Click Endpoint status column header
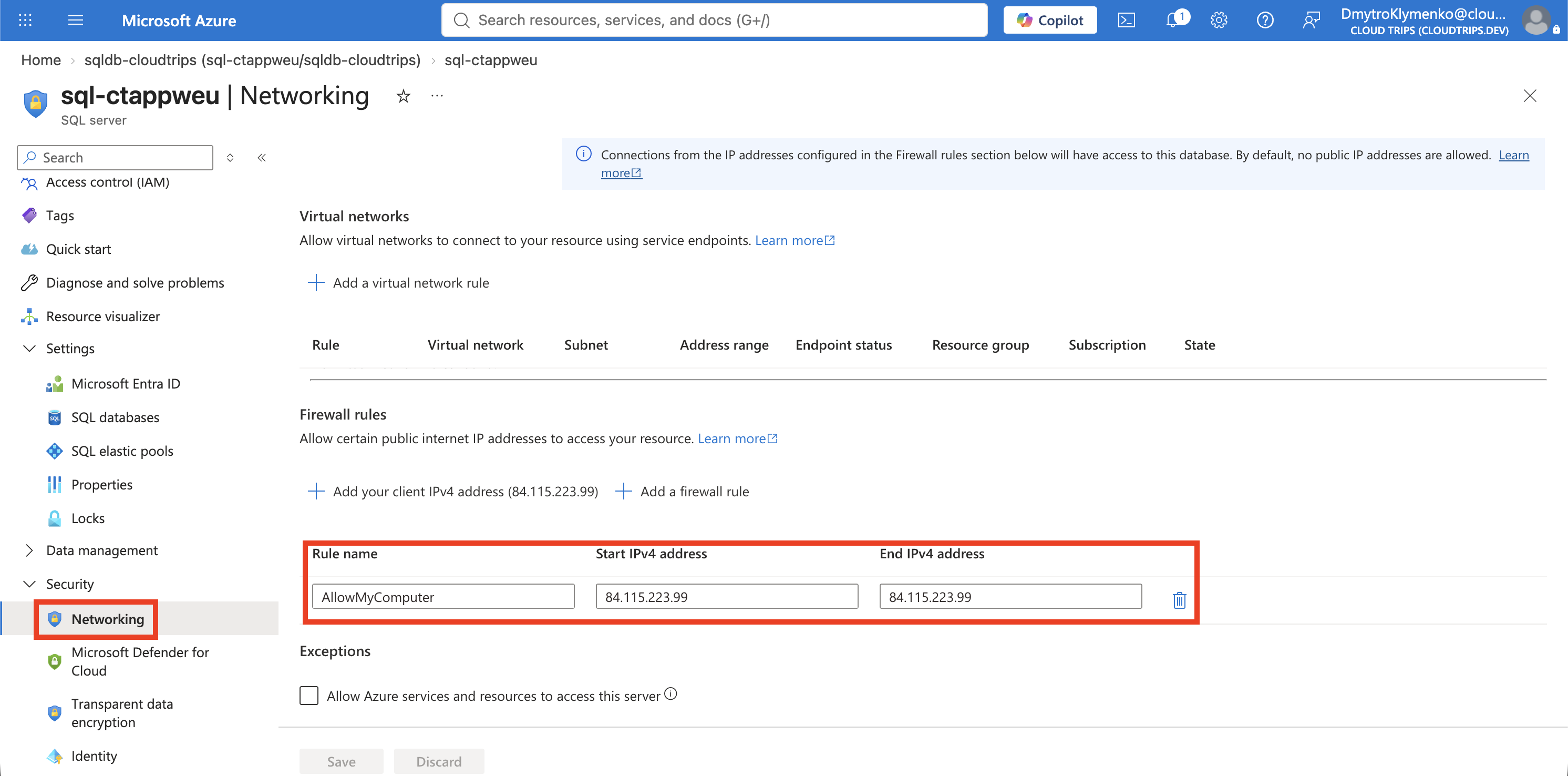 (x=844, y=344)
